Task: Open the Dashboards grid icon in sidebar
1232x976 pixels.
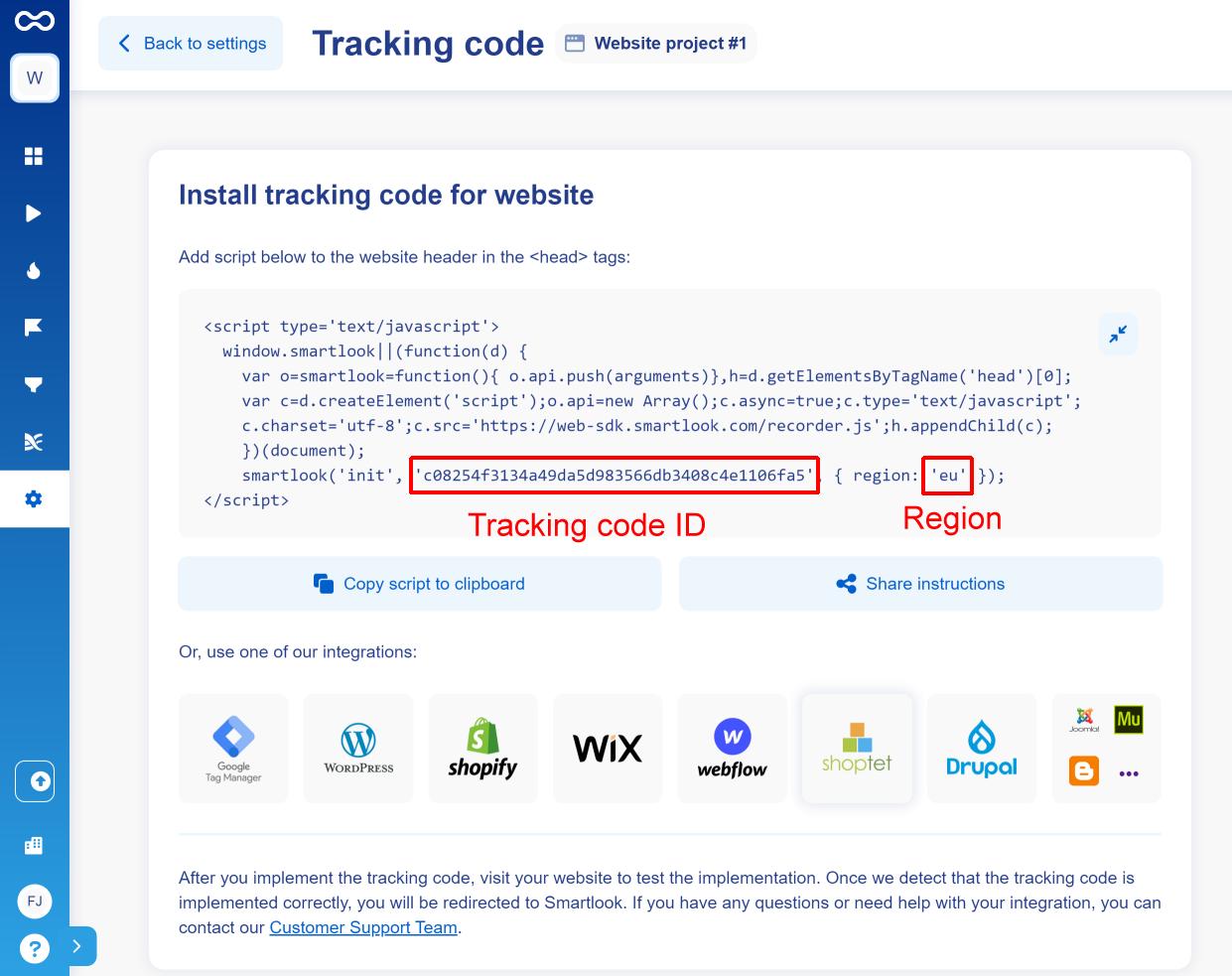Action: [34, 156]
